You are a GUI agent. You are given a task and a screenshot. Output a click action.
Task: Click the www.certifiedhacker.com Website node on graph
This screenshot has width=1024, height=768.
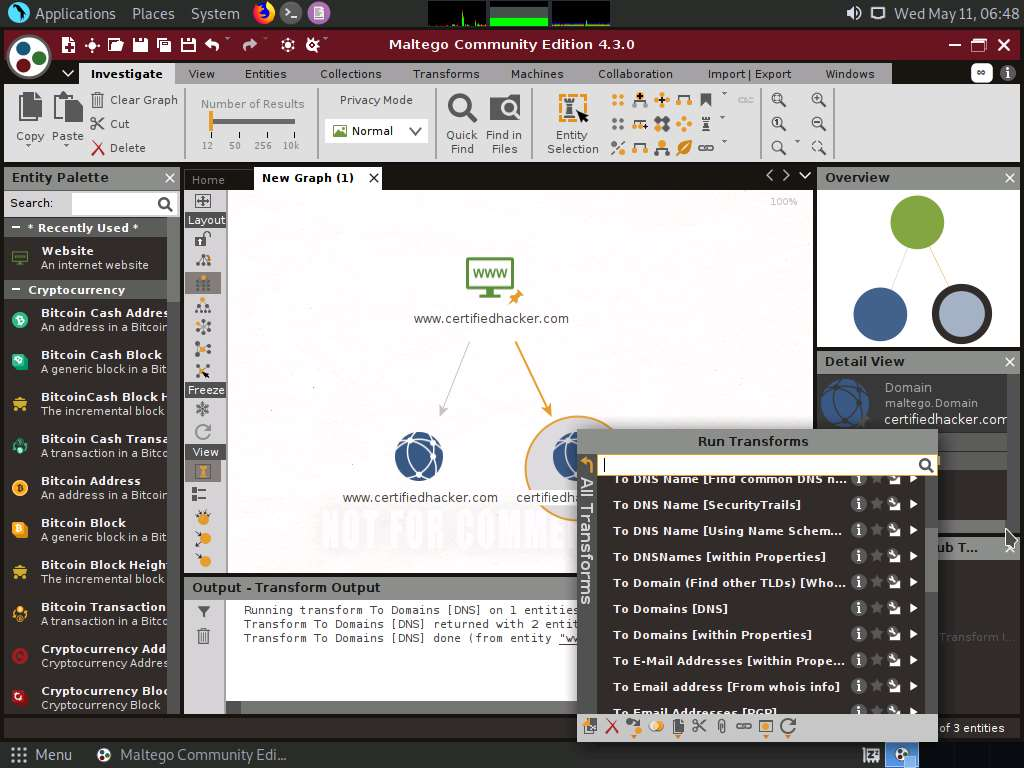click(x=490, y=278)
